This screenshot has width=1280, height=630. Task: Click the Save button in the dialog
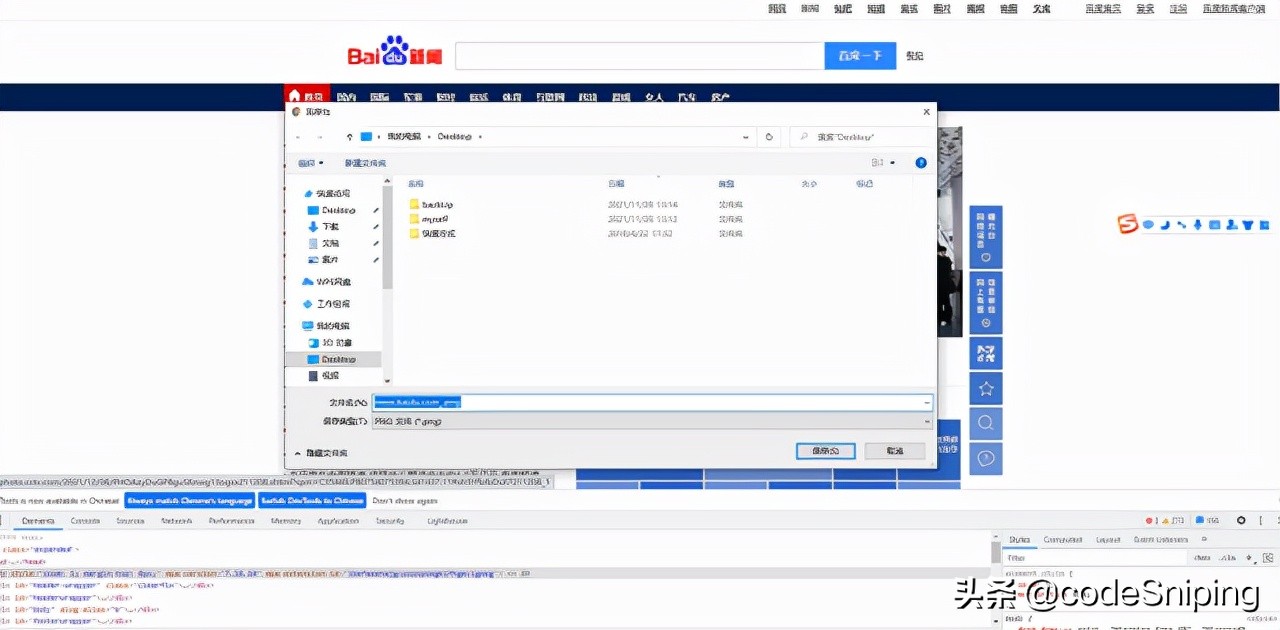click(825, 451)
